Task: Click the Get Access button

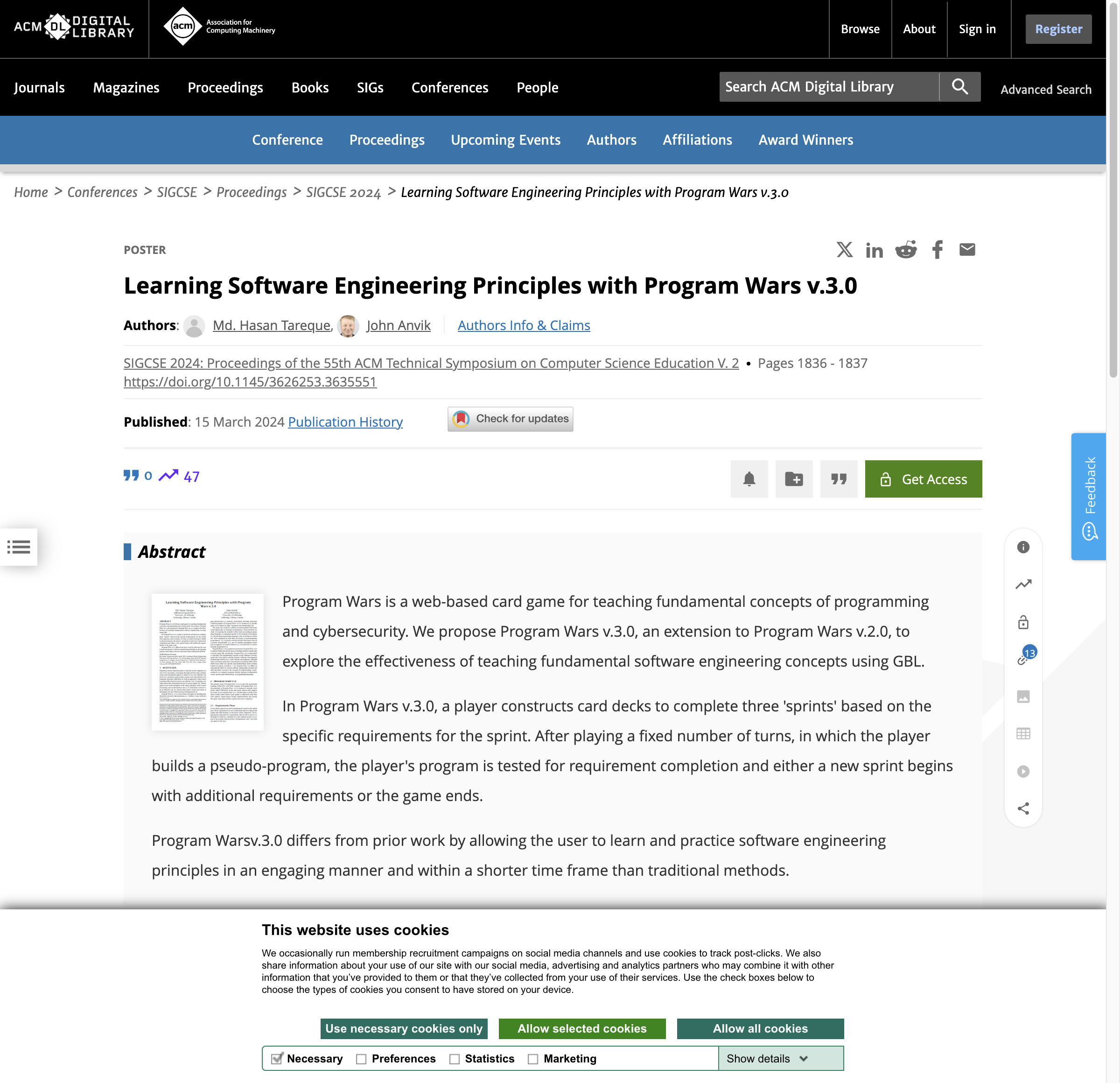Action: click(923, 479)
